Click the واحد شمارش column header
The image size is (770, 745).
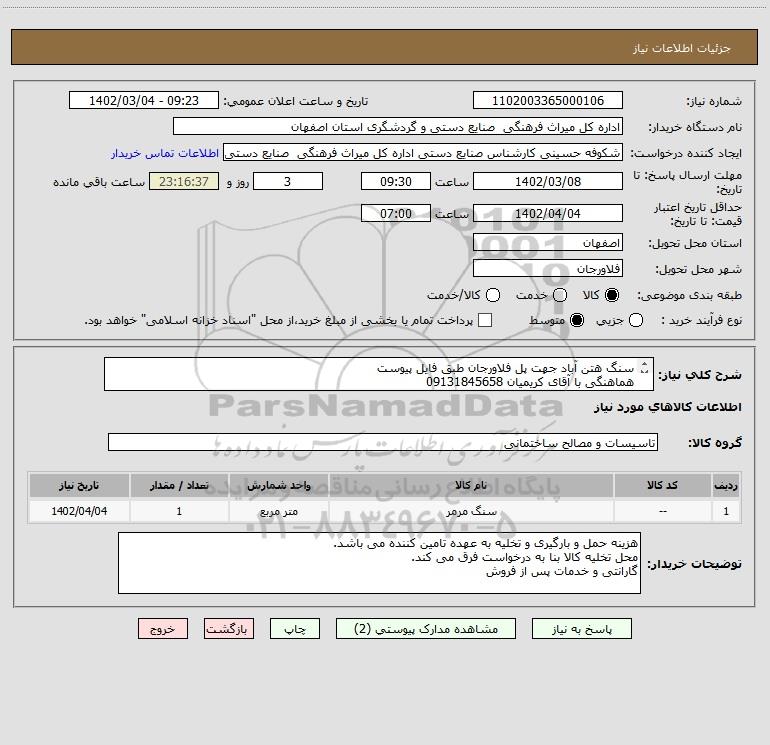click(x=278, y=485)
